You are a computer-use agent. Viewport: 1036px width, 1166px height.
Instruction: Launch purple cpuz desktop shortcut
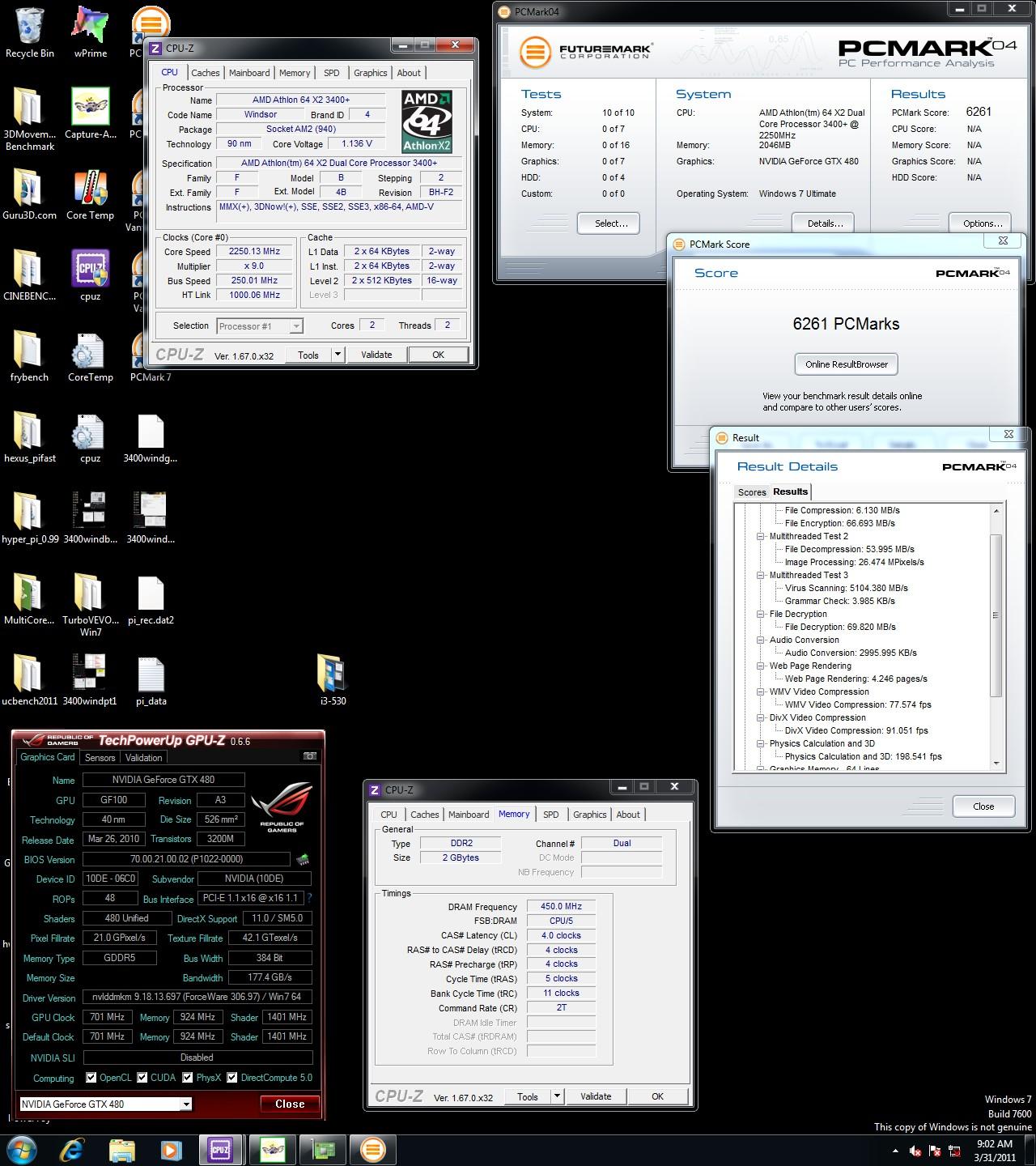click(x=90, y=275)
